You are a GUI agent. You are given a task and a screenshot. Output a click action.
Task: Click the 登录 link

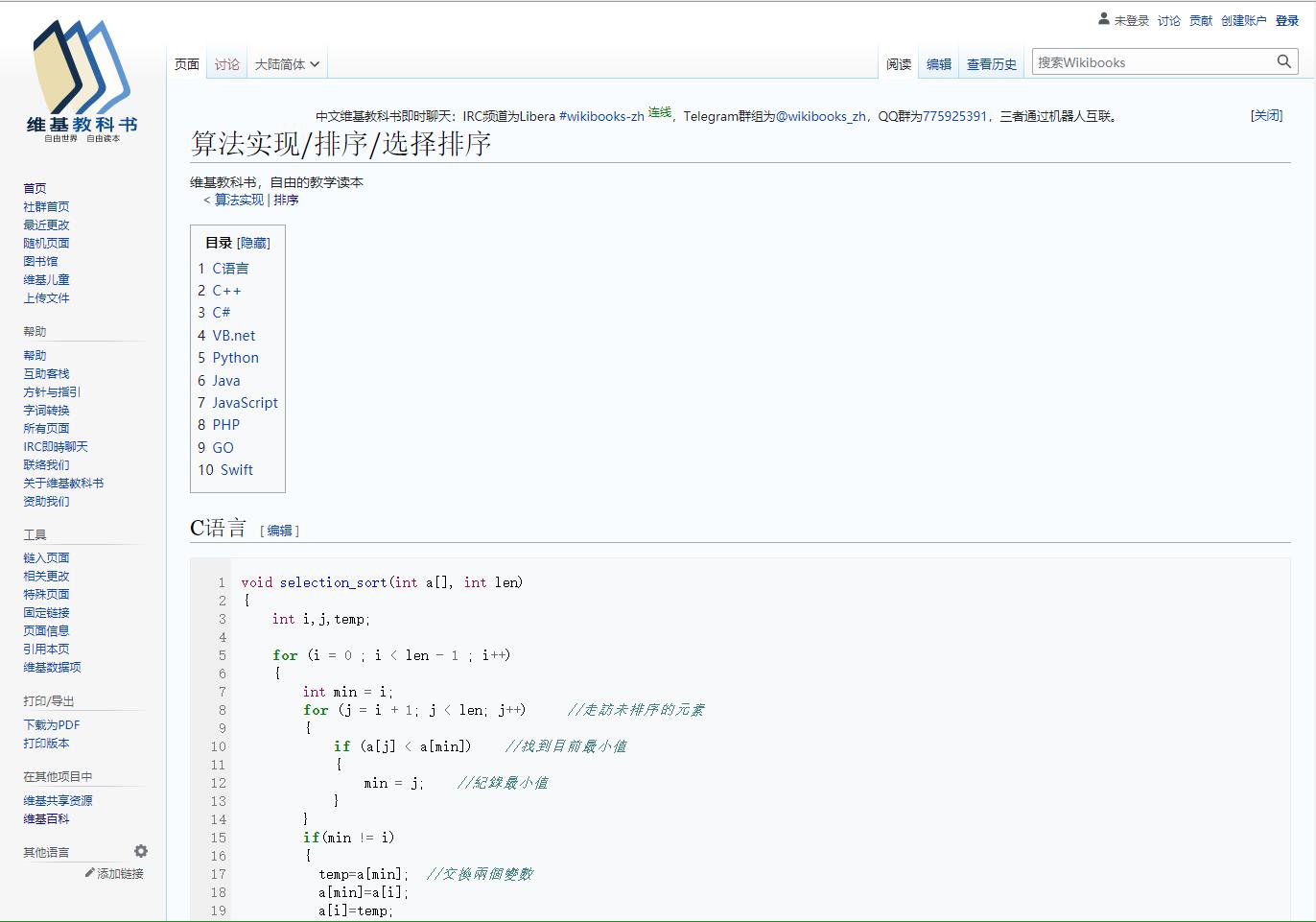tap(1287, 20)
